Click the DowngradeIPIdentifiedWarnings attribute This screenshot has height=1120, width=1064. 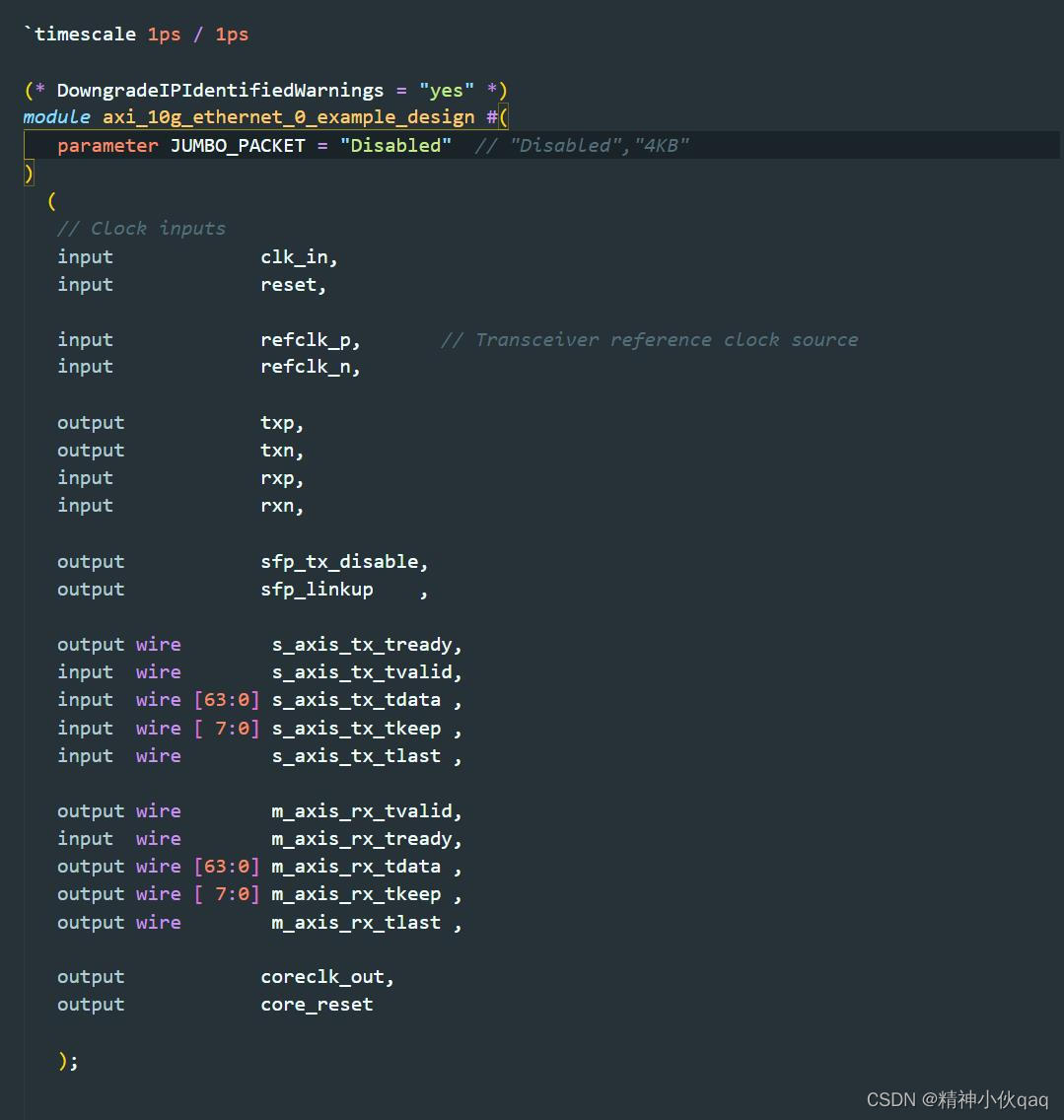click(220, 90)
